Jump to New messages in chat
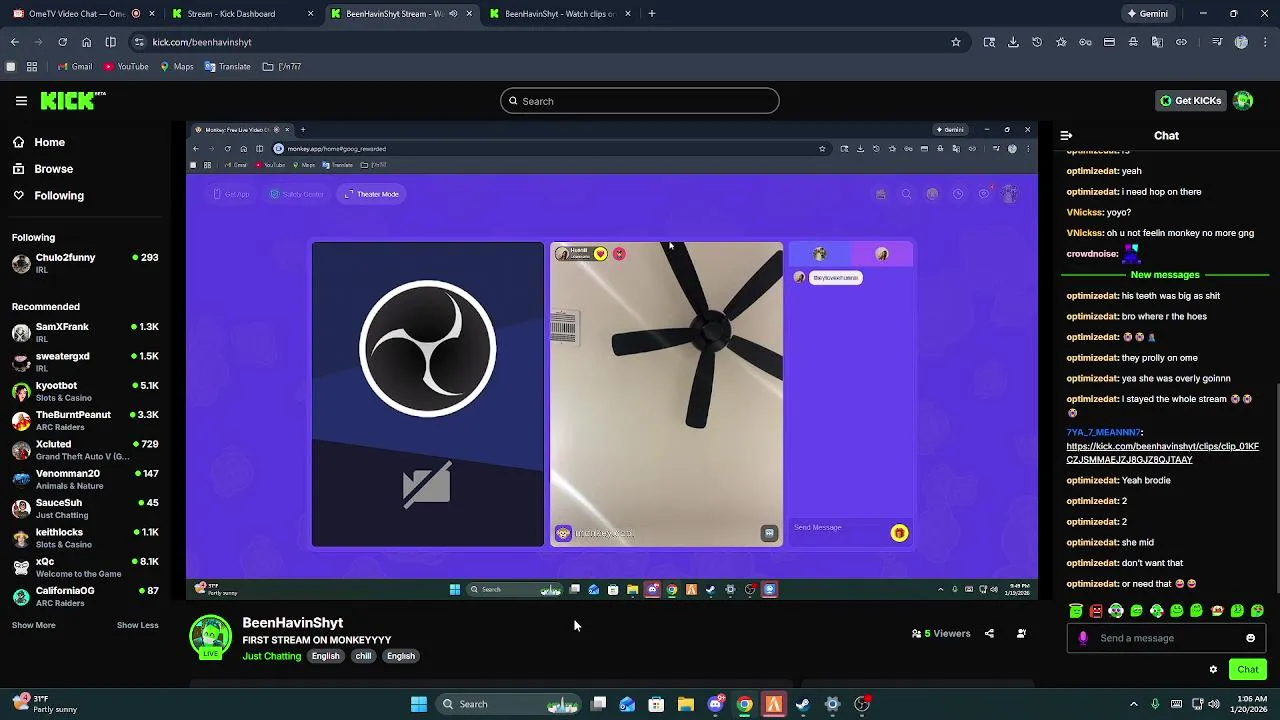Viewport: 1280px width, 720px height. click(1165, 275)
